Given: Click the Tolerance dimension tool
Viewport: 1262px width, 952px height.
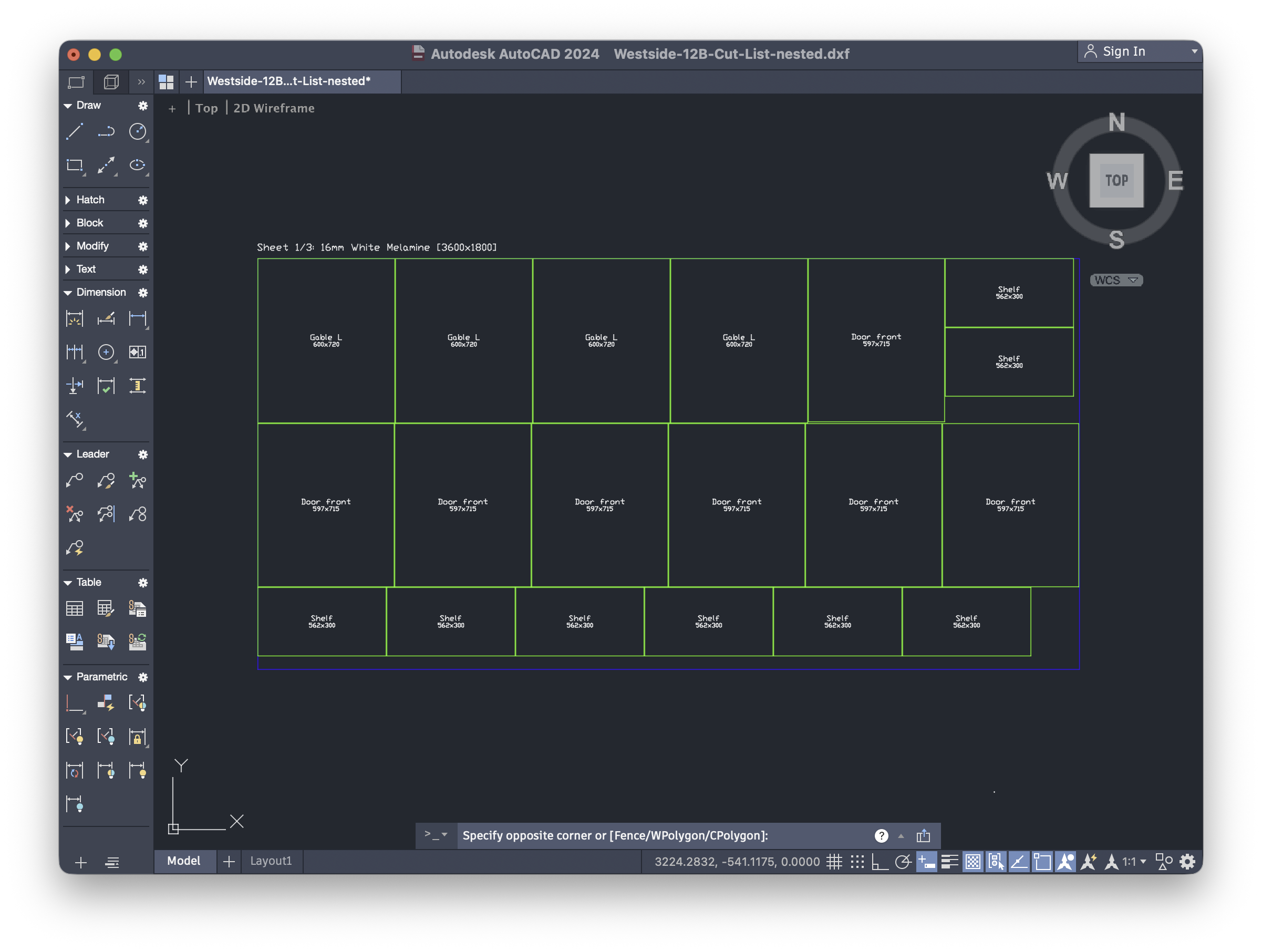Looking at the screenshot, I should click(138, 352).
